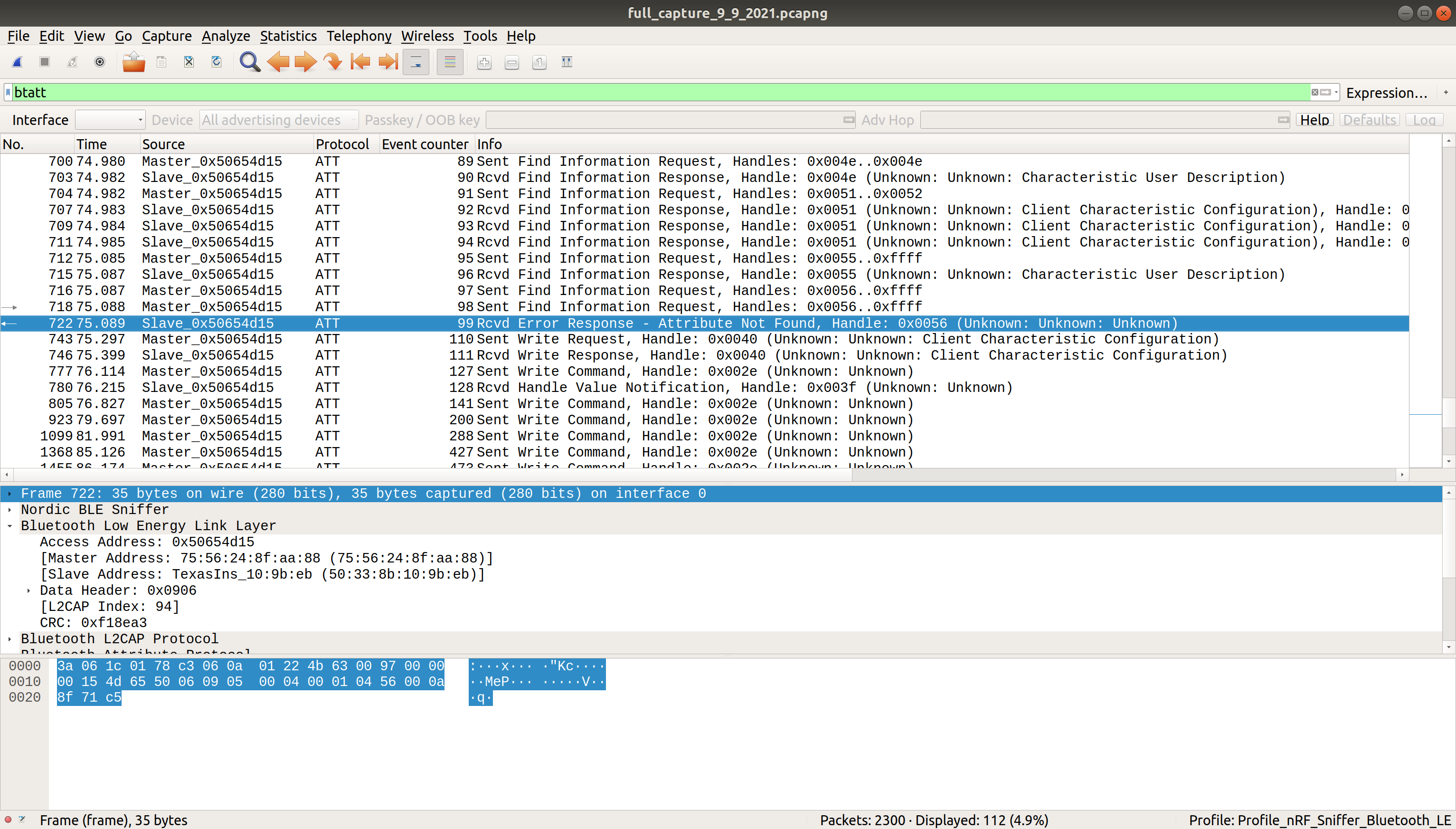Open the Wireless menu
Viewport: 1456px width, 829px height.
click(x=427, y=36)
